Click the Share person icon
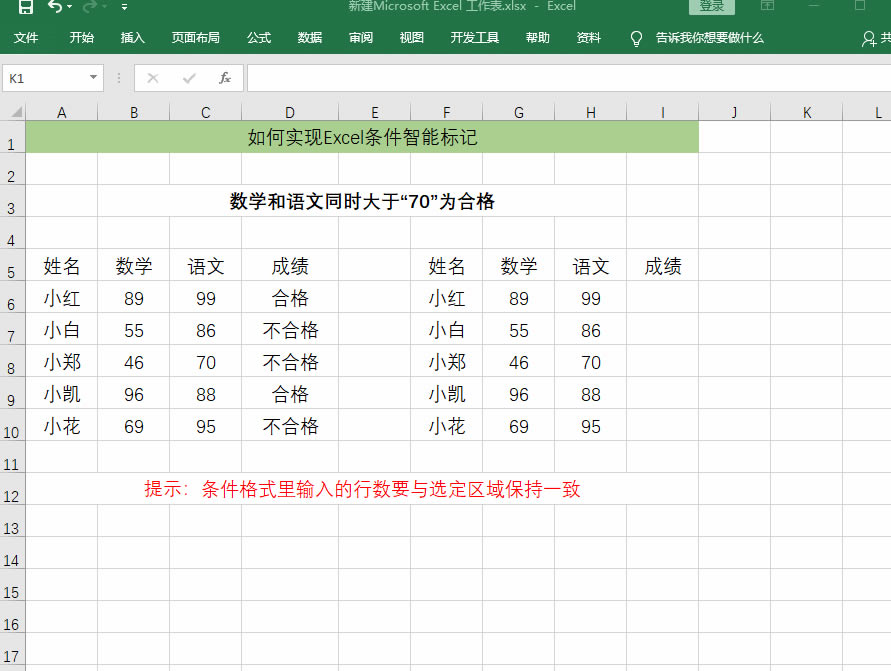 [x=869, y=38]
